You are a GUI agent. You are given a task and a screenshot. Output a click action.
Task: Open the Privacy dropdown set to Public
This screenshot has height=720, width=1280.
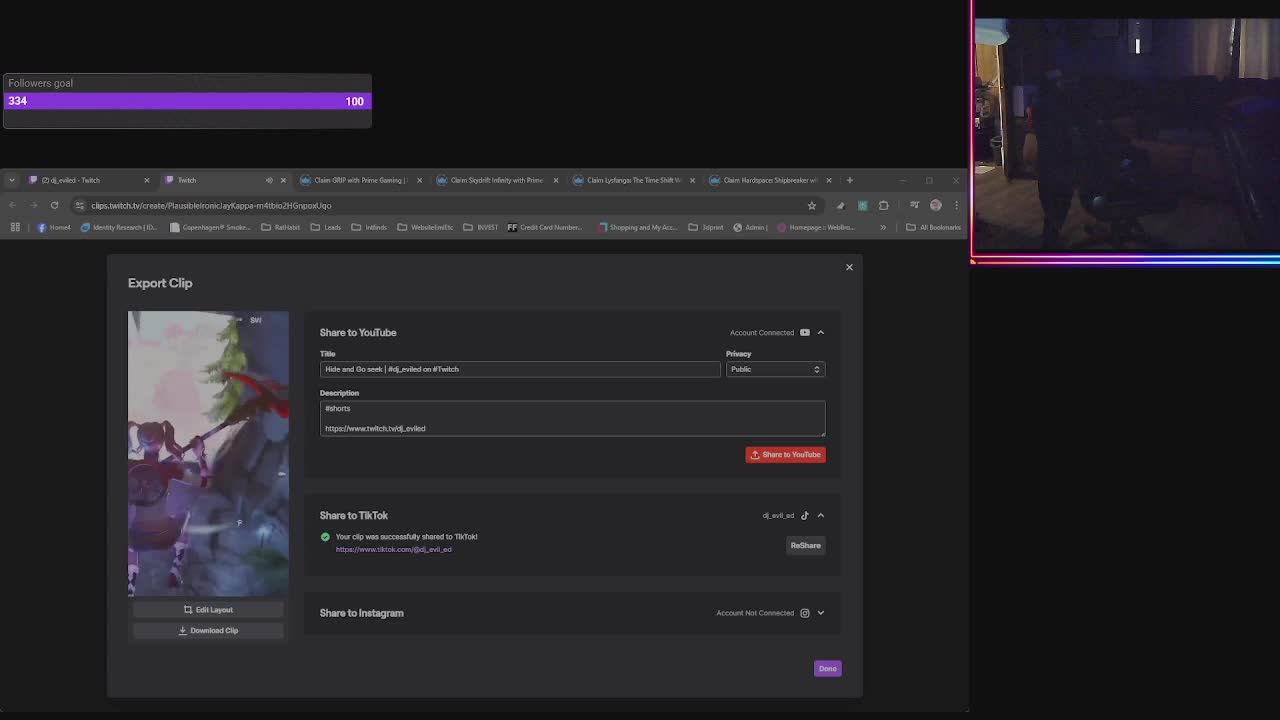pyautogui.click(x=776, y=369)
